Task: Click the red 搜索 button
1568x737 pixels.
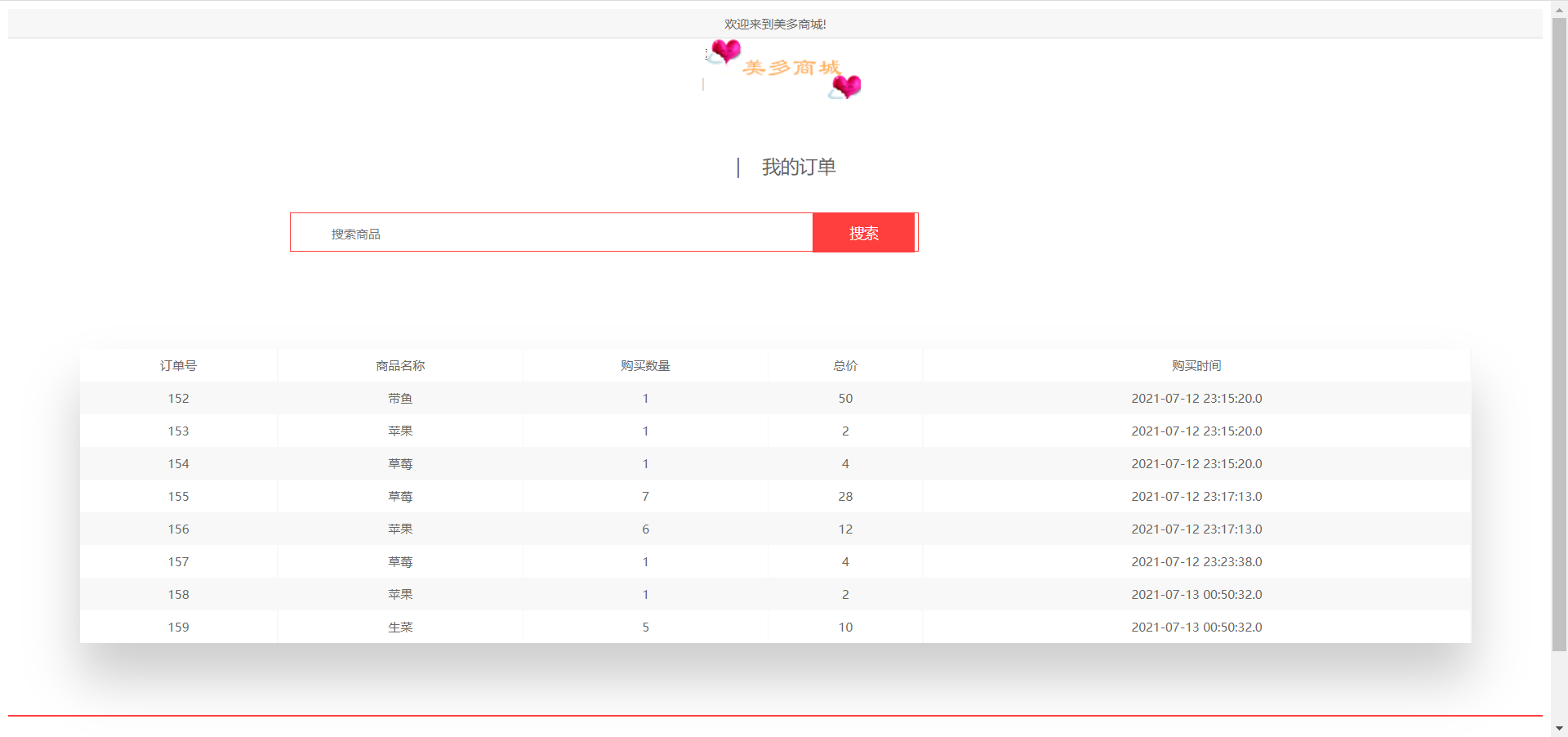Action: [x=863, y=233]
